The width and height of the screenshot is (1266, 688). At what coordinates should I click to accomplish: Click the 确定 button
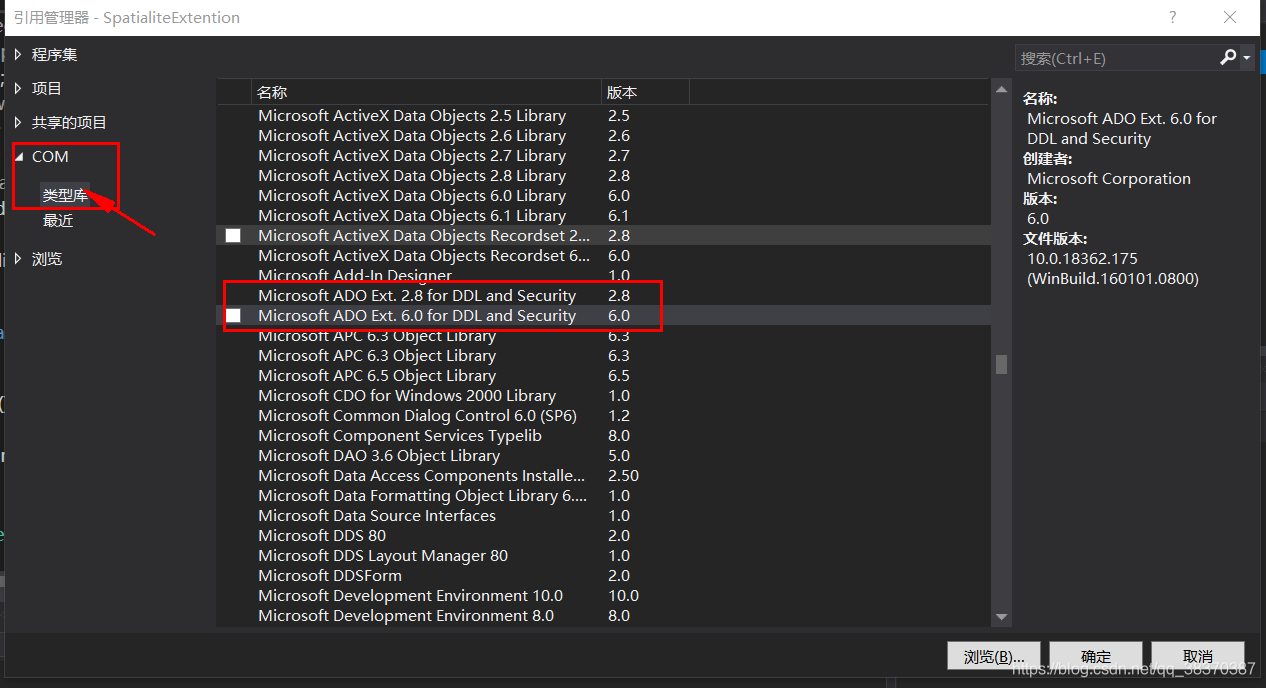pos(1096,656)
